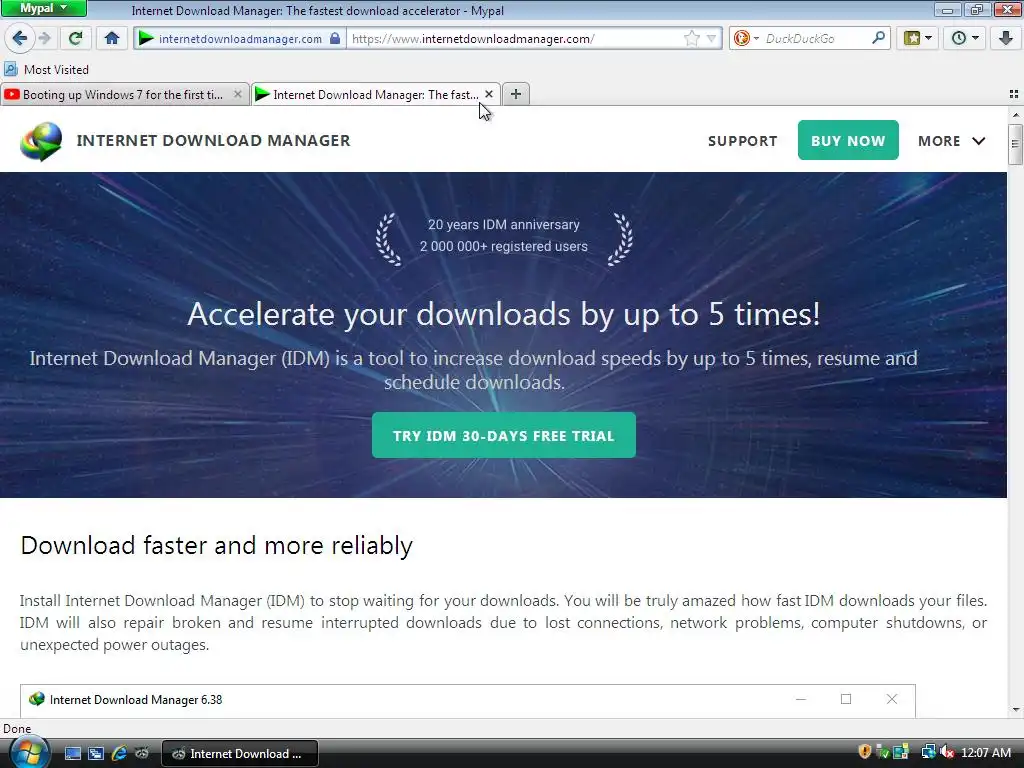Click the Internet Download Manager 6.38 screenshot title
This screenshot has width=1024, height=768.
pos(136,700)
